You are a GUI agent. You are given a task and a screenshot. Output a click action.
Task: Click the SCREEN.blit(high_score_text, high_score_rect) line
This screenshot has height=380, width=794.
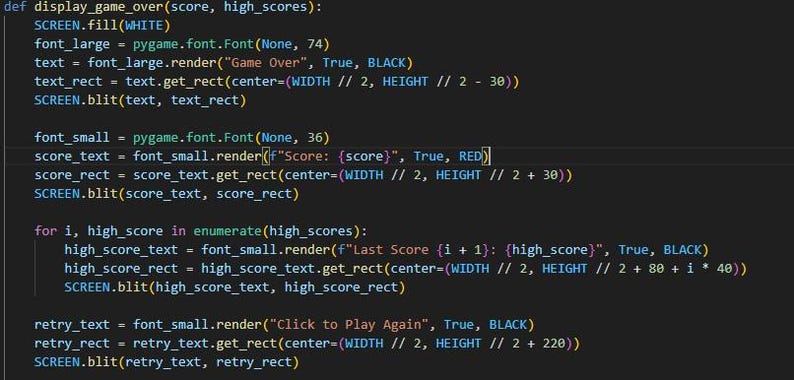tap(235, 288)
